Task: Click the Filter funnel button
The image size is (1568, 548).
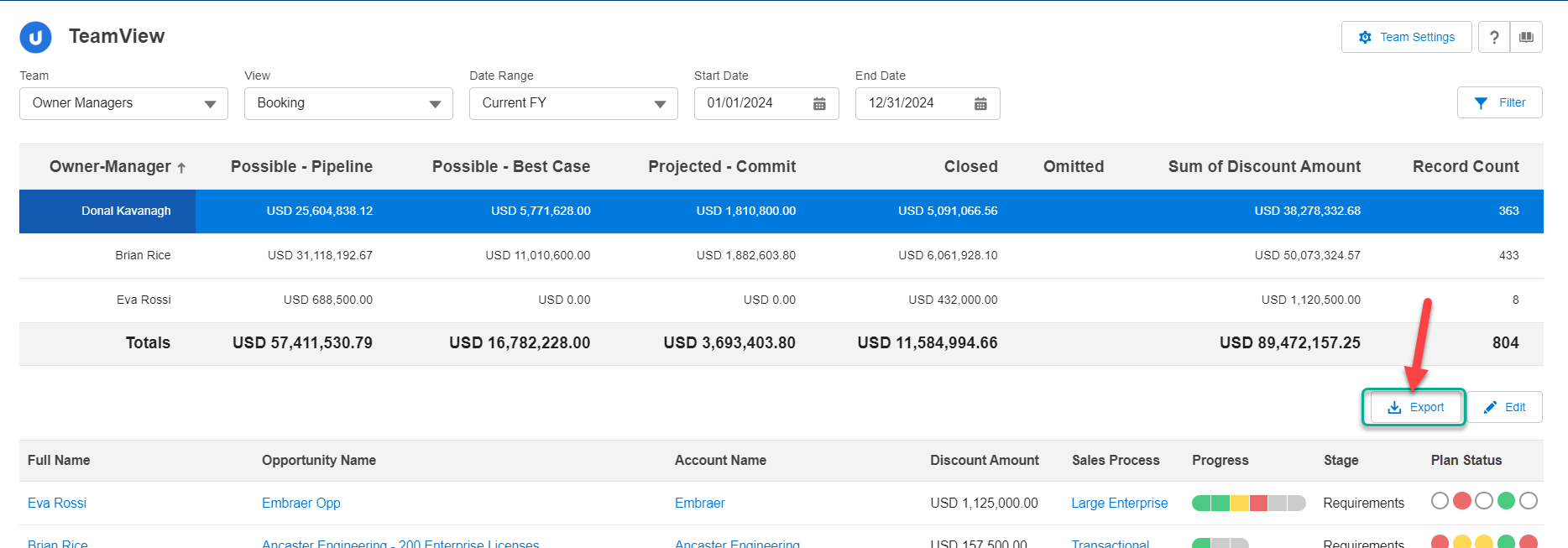Action: 1499,103
